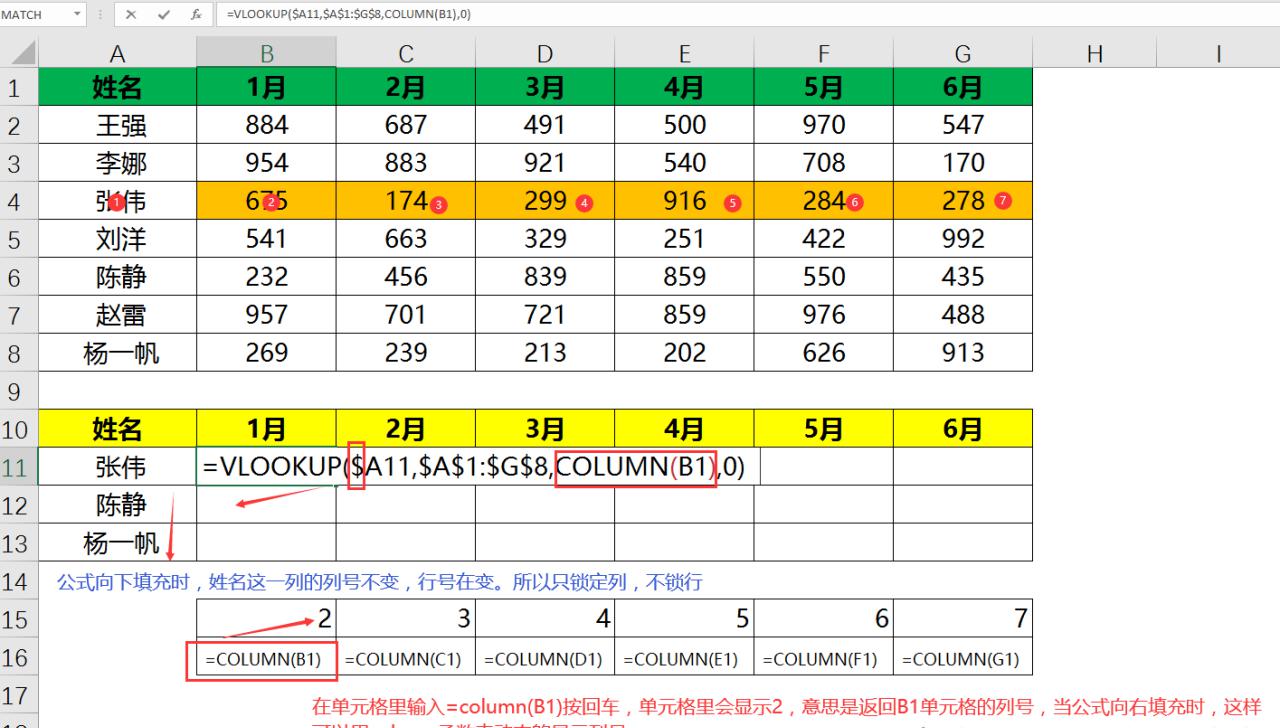
Task: Select all cells via corner triangle
Action: point(20,53)
